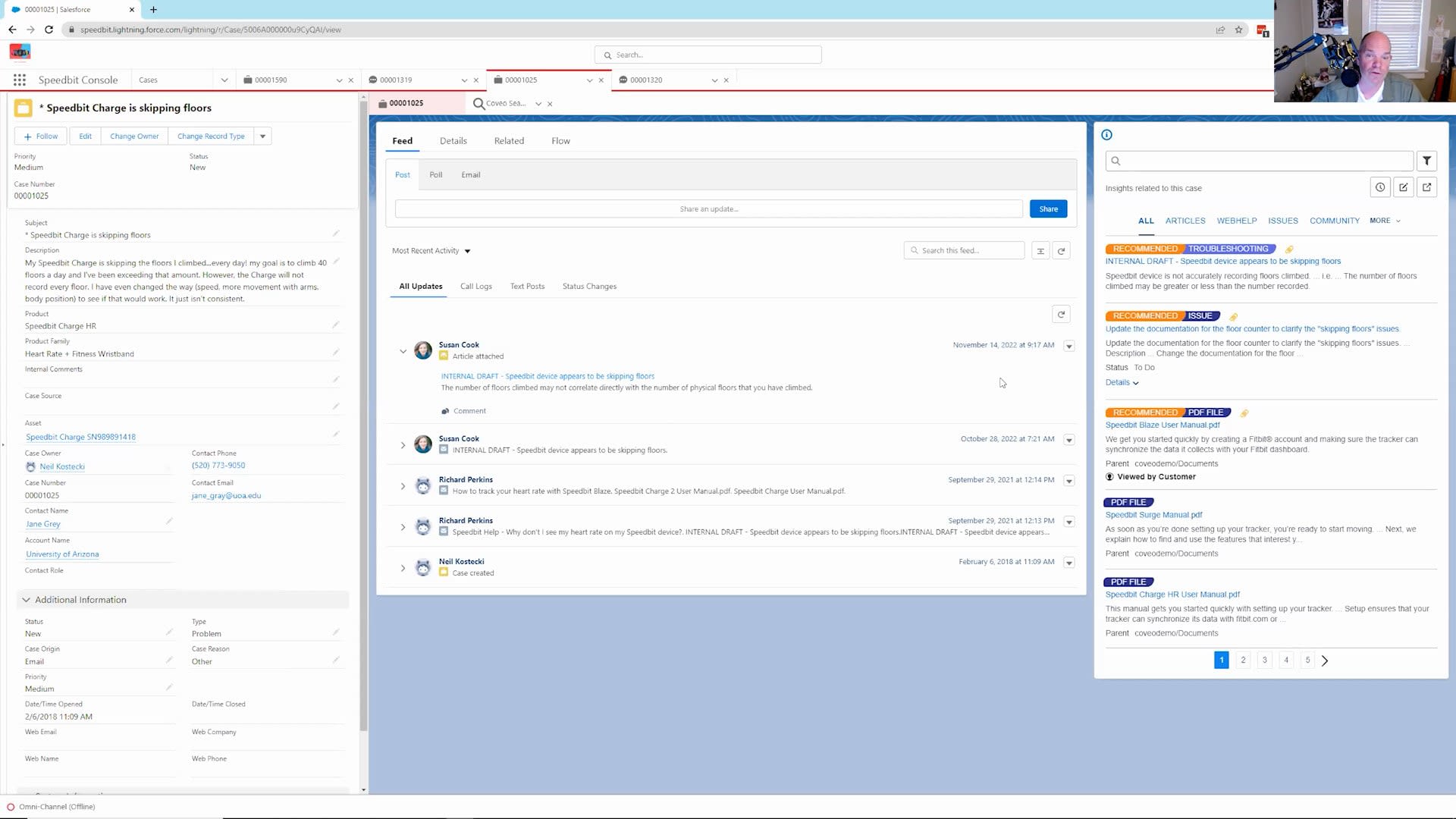1456x819 pixels.
Task: Click the edit pencil icon in insights panel
Action: pyautogui.click(x=1404, y=187)
